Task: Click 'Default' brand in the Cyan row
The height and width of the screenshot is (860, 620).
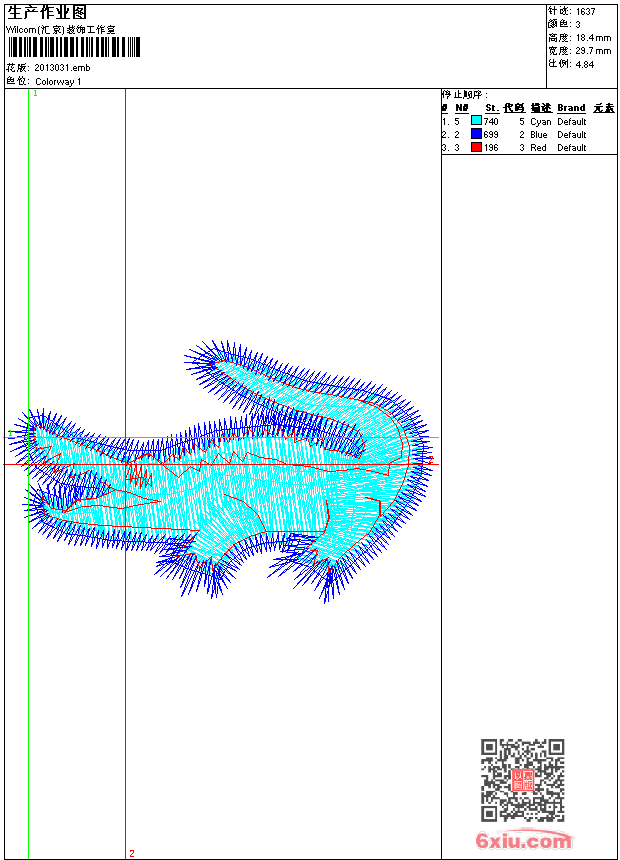Action: point(572,122)
